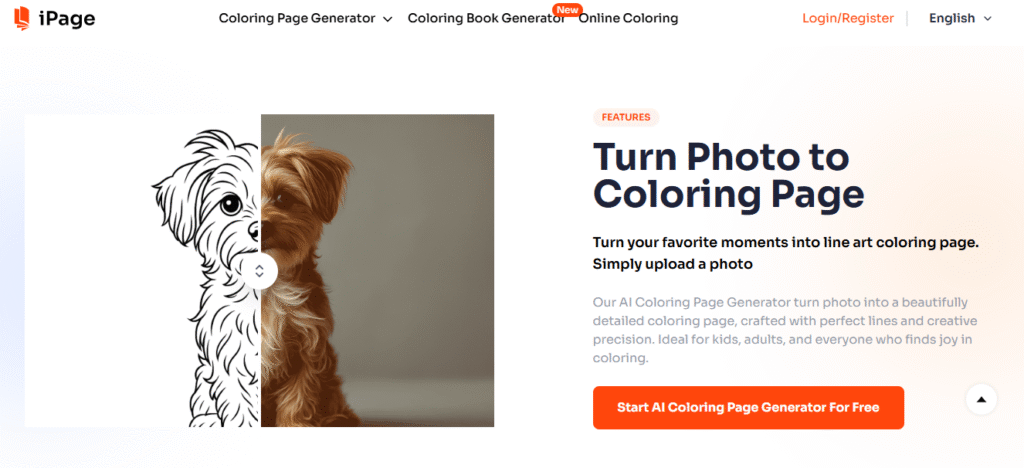
Task: Grab the before/after comparison slider handle
Action: [259, 271]
